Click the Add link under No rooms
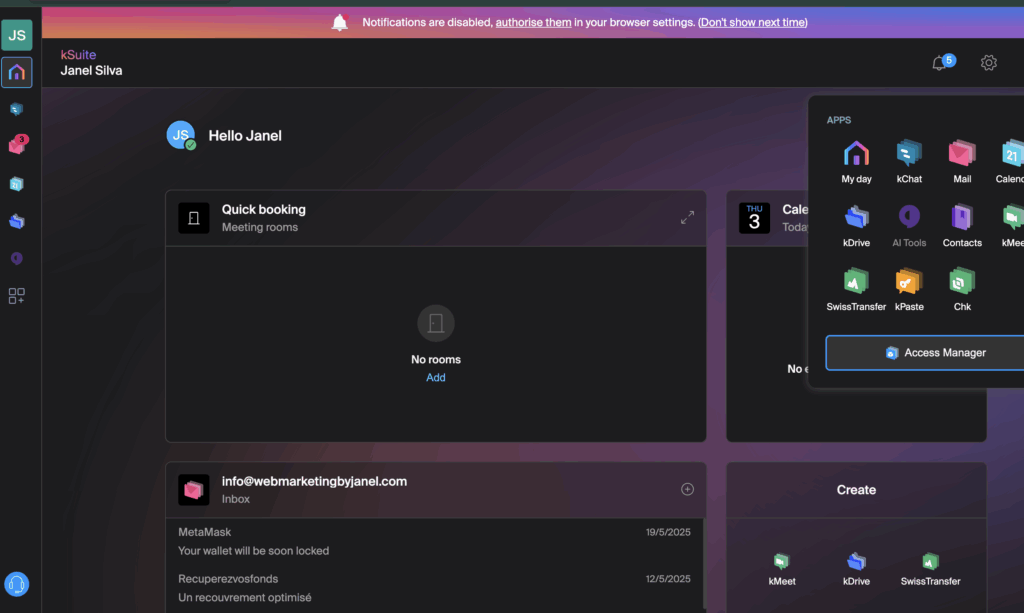1024x613 pixels. point(436,377)
